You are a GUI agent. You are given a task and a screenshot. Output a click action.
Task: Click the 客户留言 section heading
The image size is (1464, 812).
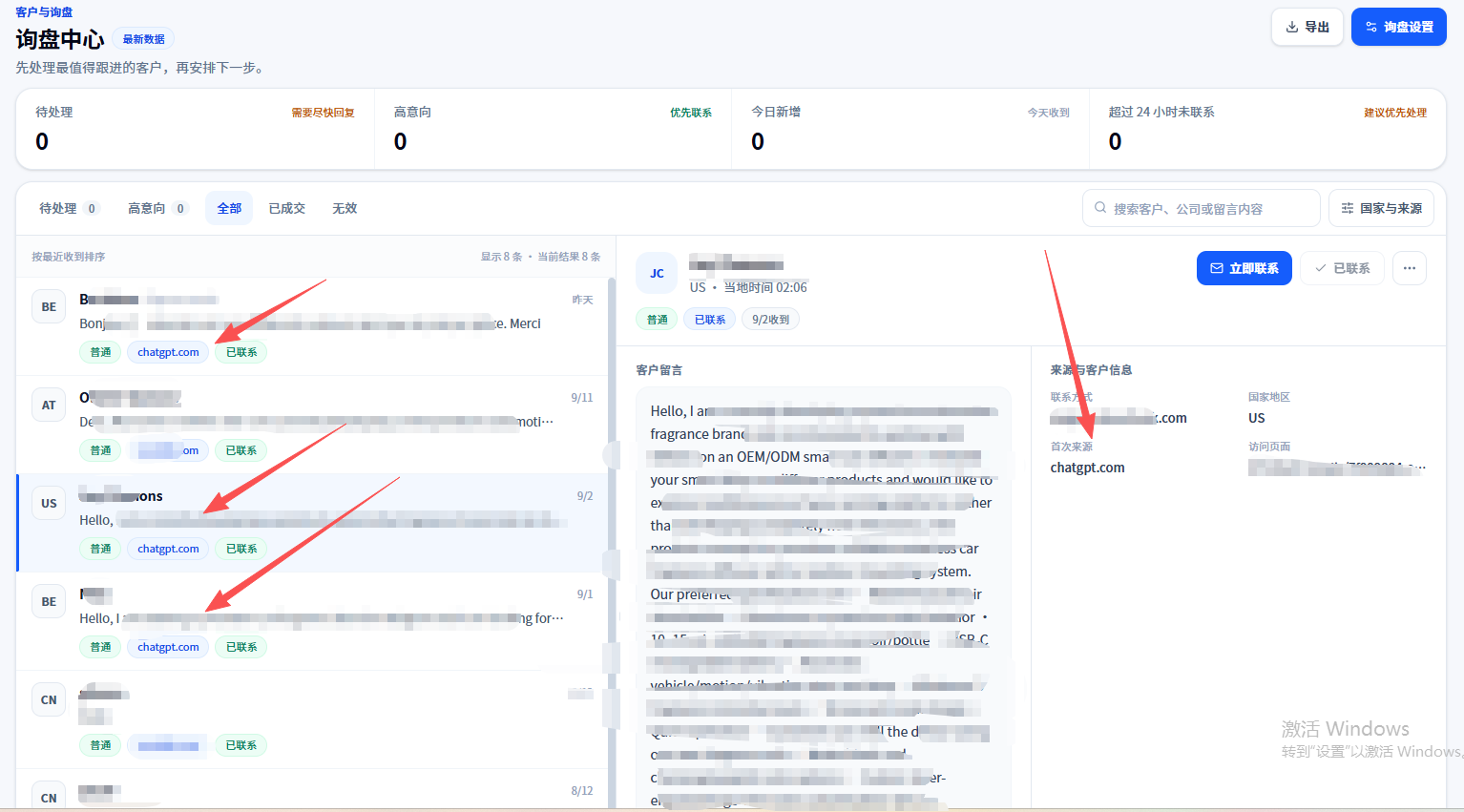tap(659, 370)
